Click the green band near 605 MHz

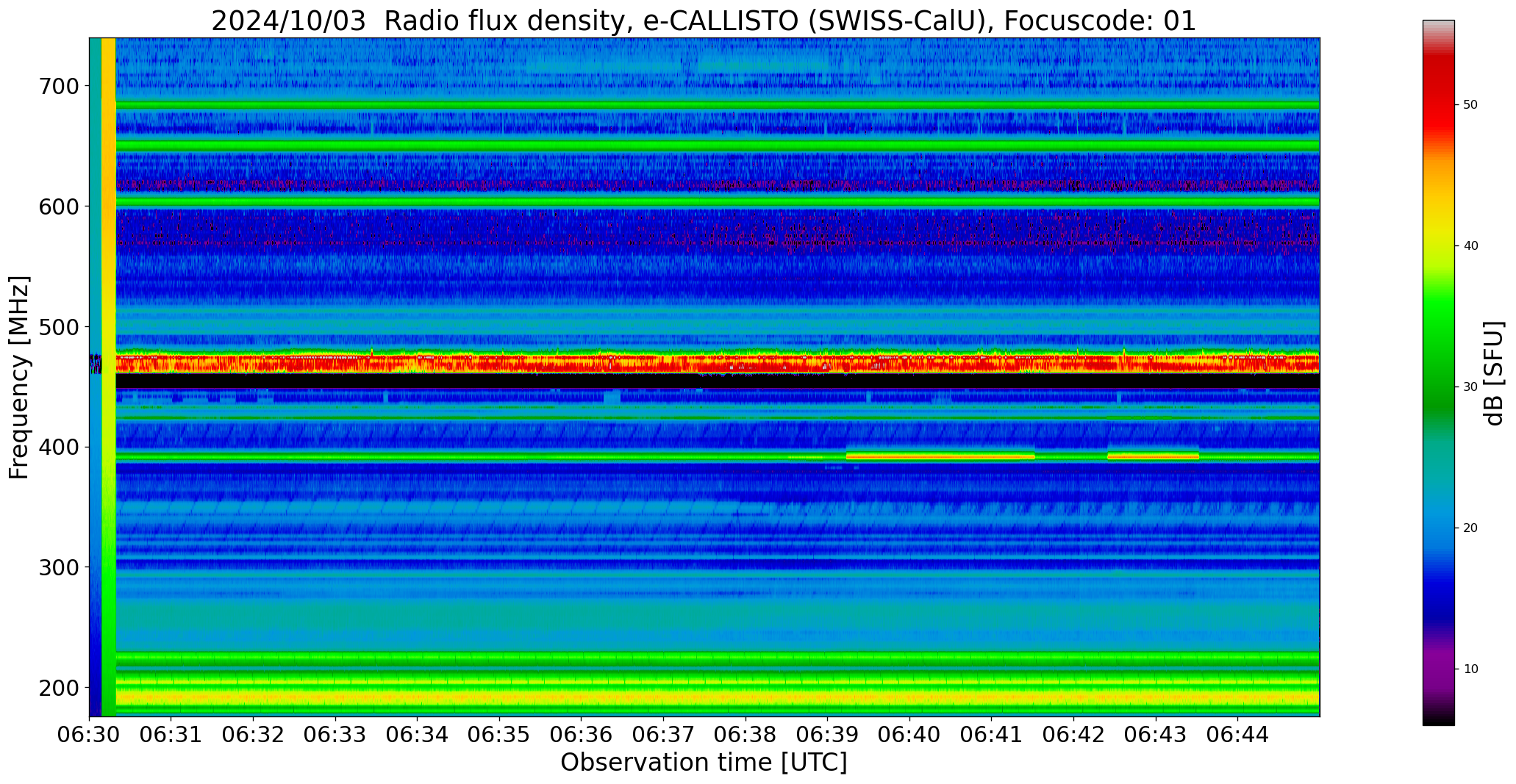pos(717,201)
